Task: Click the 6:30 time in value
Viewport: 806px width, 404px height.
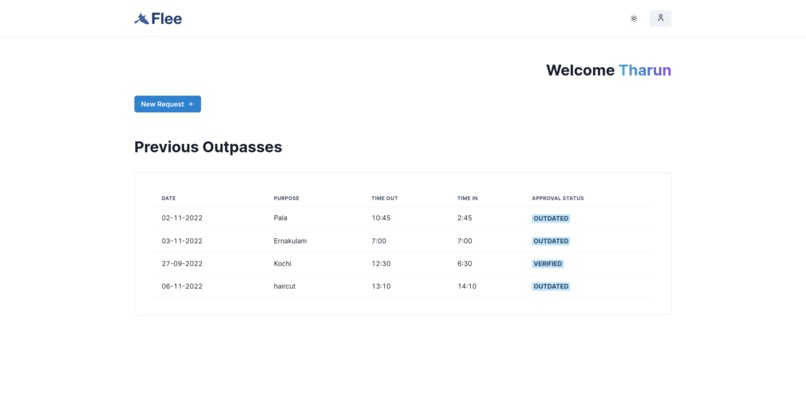Action: pyautogui.click(x=465, y=263)
